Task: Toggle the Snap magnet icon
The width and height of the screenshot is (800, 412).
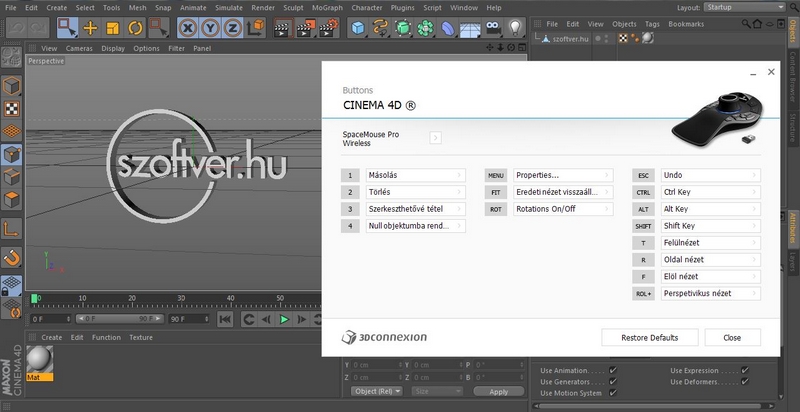Action: coord(12,258)
